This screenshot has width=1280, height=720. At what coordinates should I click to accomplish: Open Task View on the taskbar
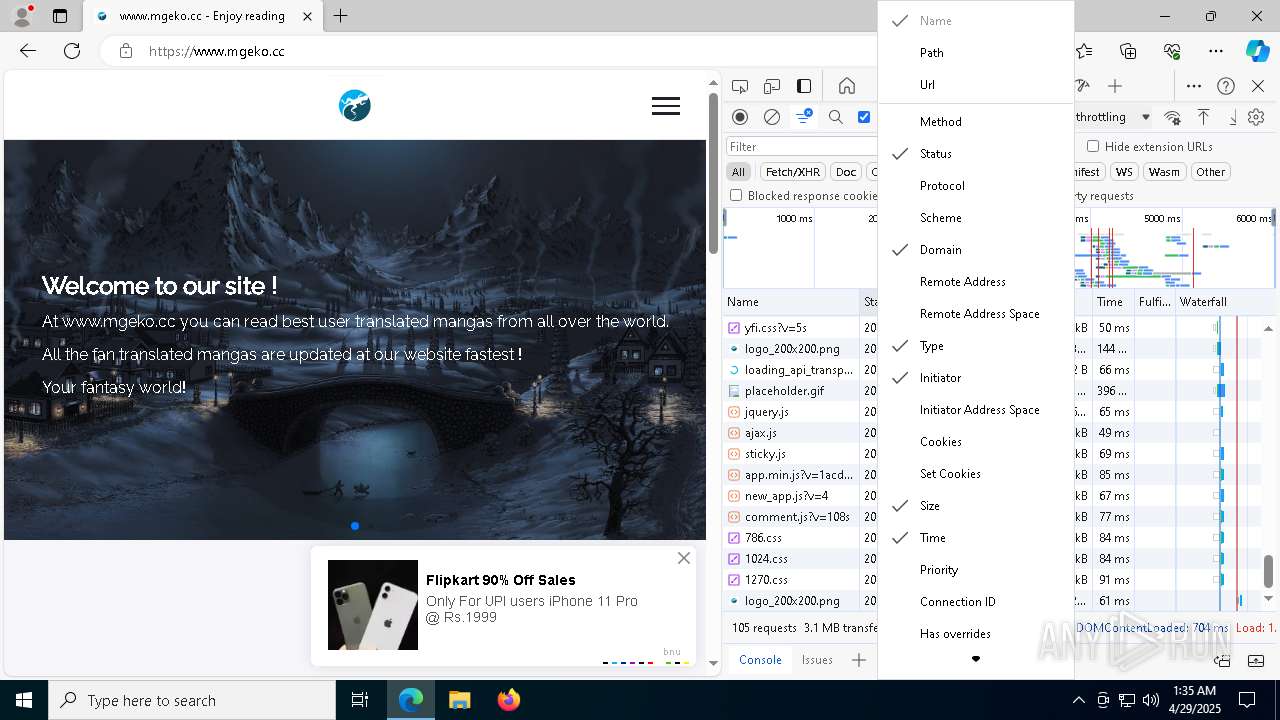pos(360,700)
